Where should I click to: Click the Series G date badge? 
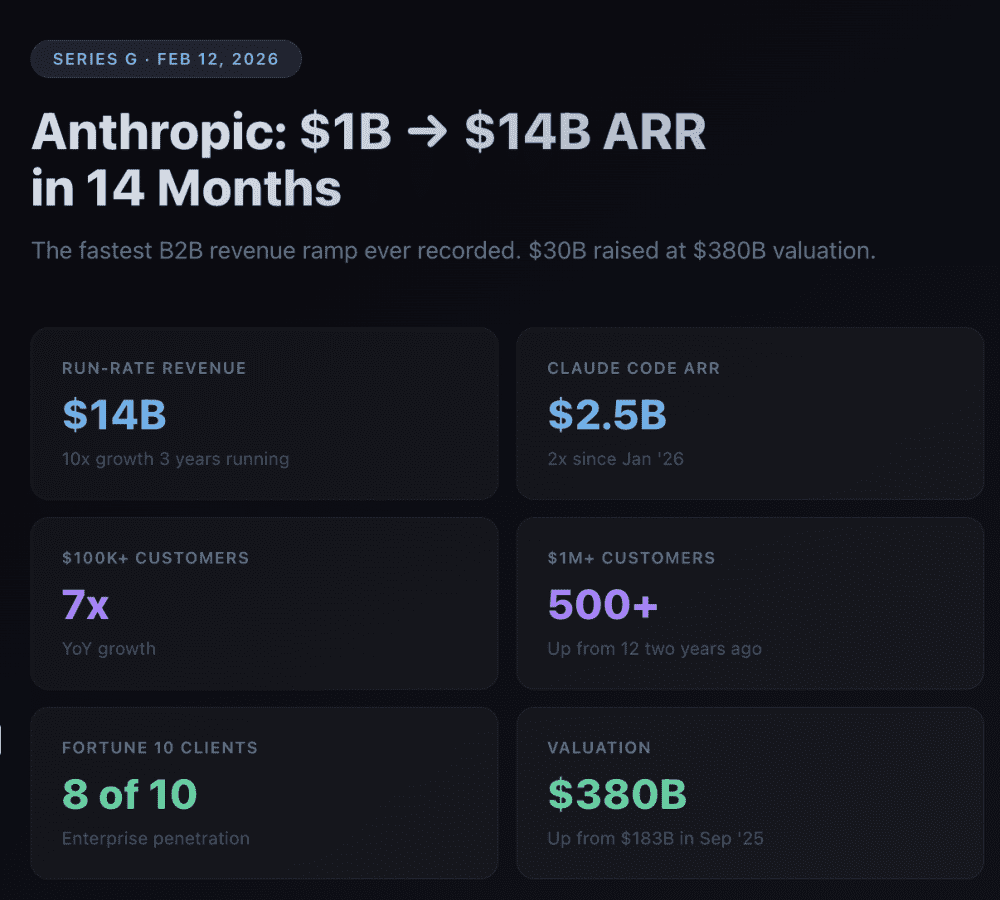point(166,59)
